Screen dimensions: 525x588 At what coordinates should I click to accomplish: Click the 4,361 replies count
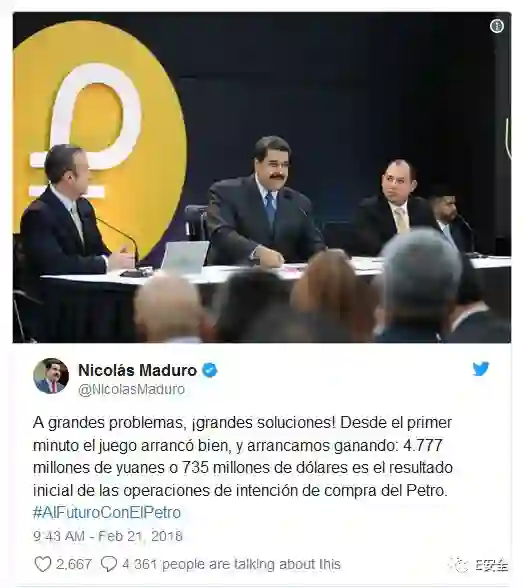pos(140,564)
